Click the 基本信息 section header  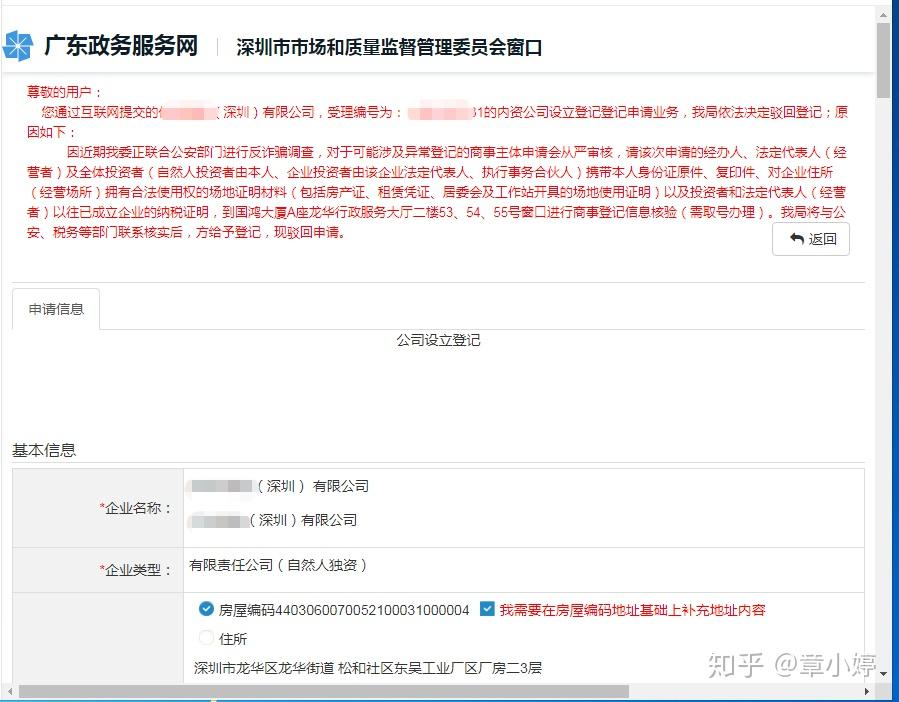44,450
